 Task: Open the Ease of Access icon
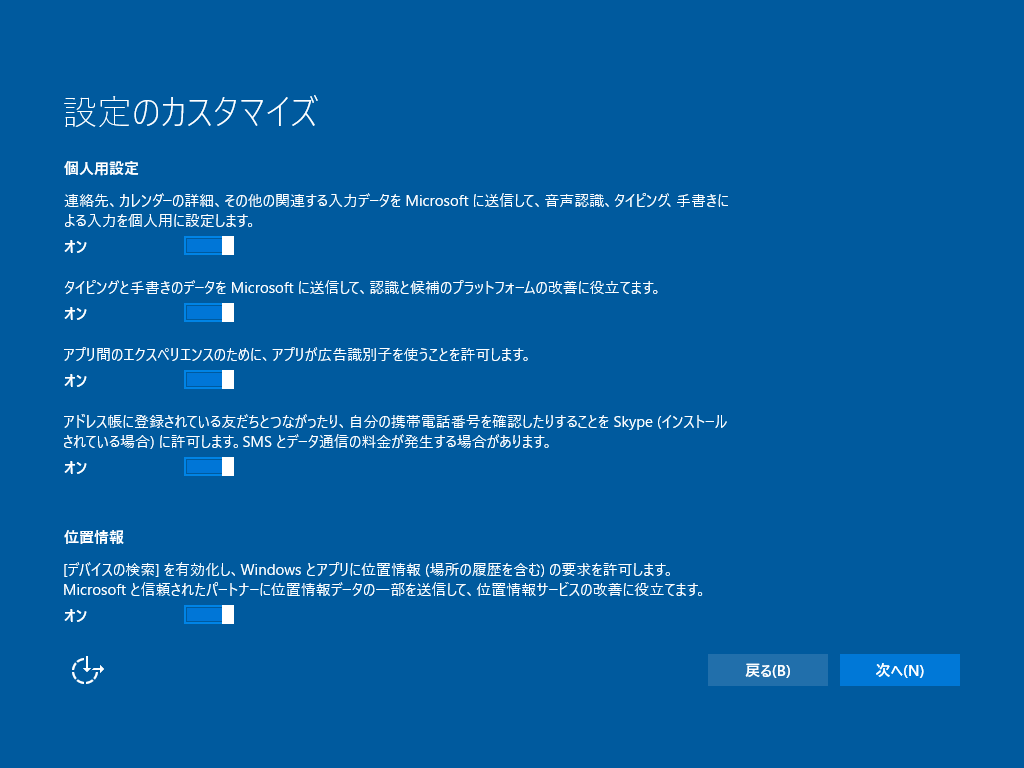click(88, 670)
